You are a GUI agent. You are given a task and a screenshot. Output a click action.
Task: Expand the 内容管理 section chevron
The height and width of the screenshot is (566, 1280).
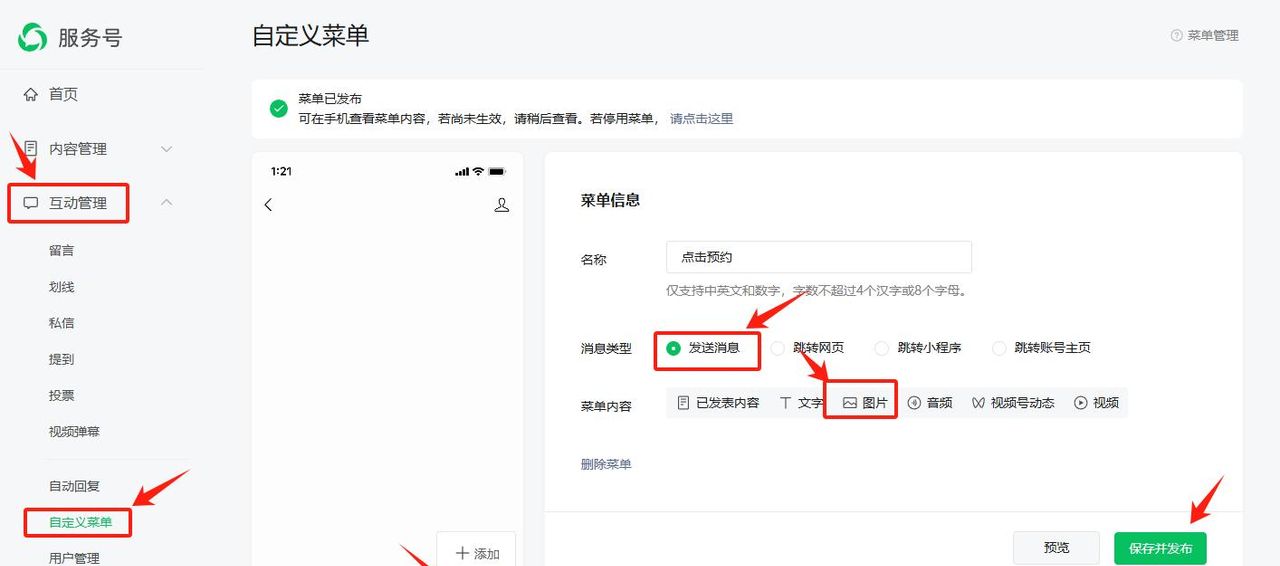pyautogui.click(x=167, y=149)
